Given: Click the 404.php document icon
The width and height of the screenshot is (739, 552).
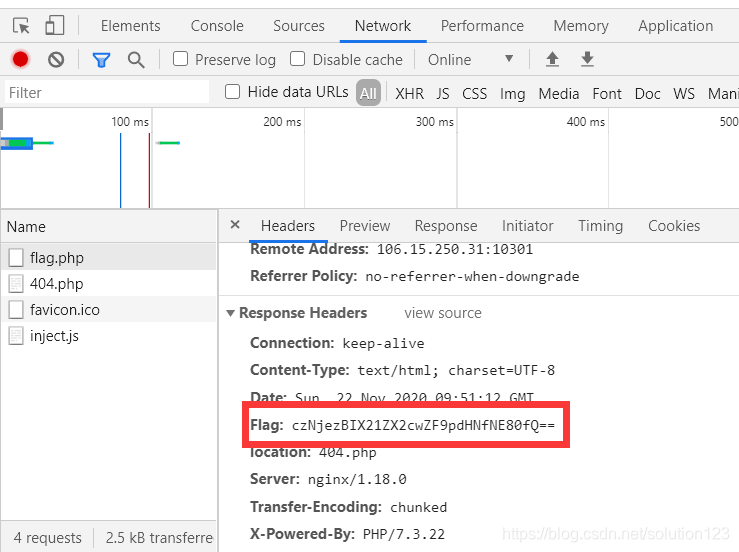Looking at the screenshot, I should pyautogui.click(x=16, y=284).
